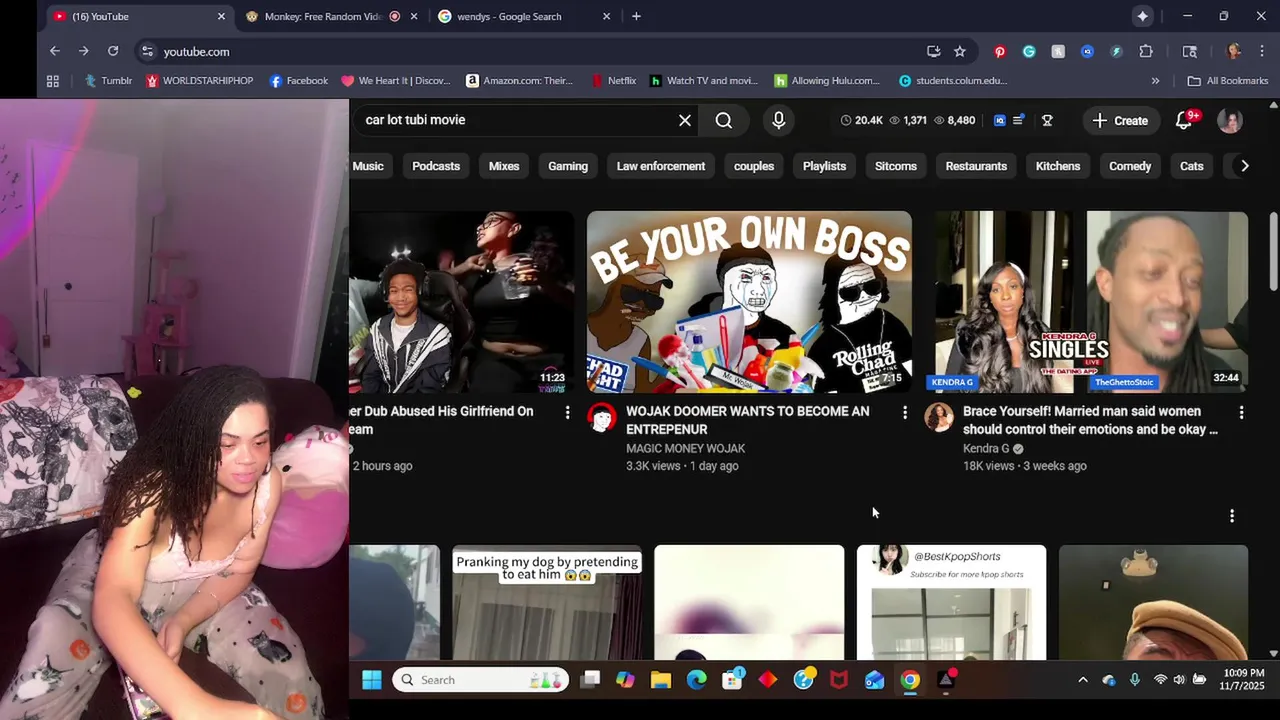Open YouTube notifications bell

(x=1184, y=120)
